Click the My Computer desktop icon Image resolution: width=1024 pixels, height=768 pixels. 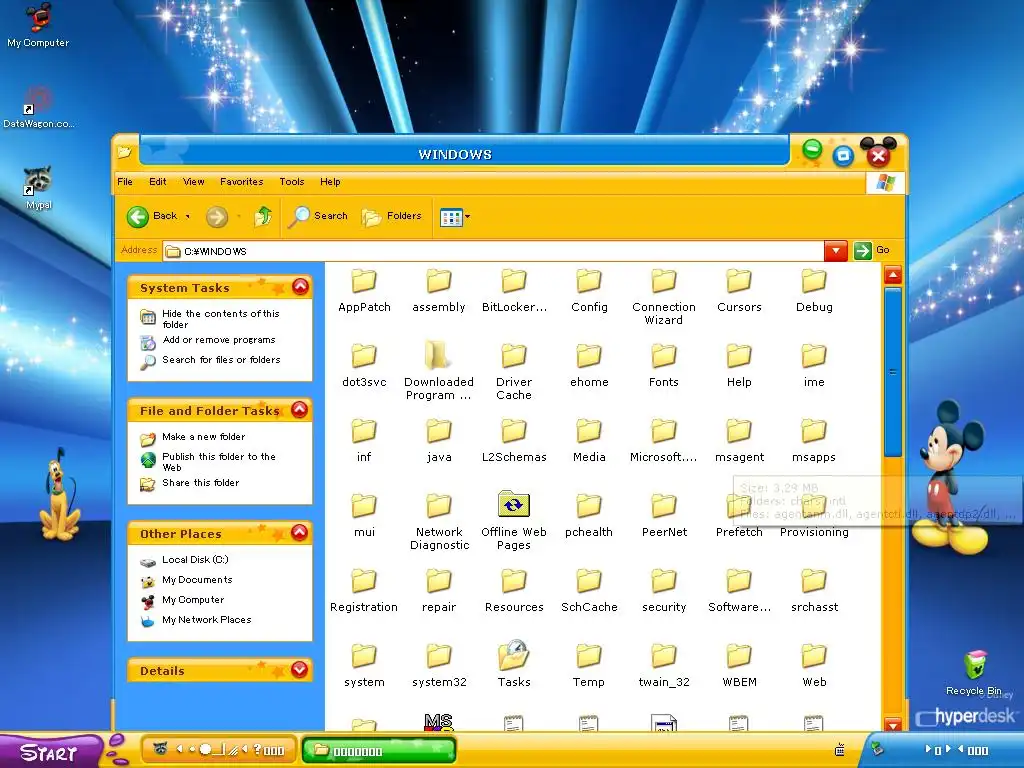38,25
